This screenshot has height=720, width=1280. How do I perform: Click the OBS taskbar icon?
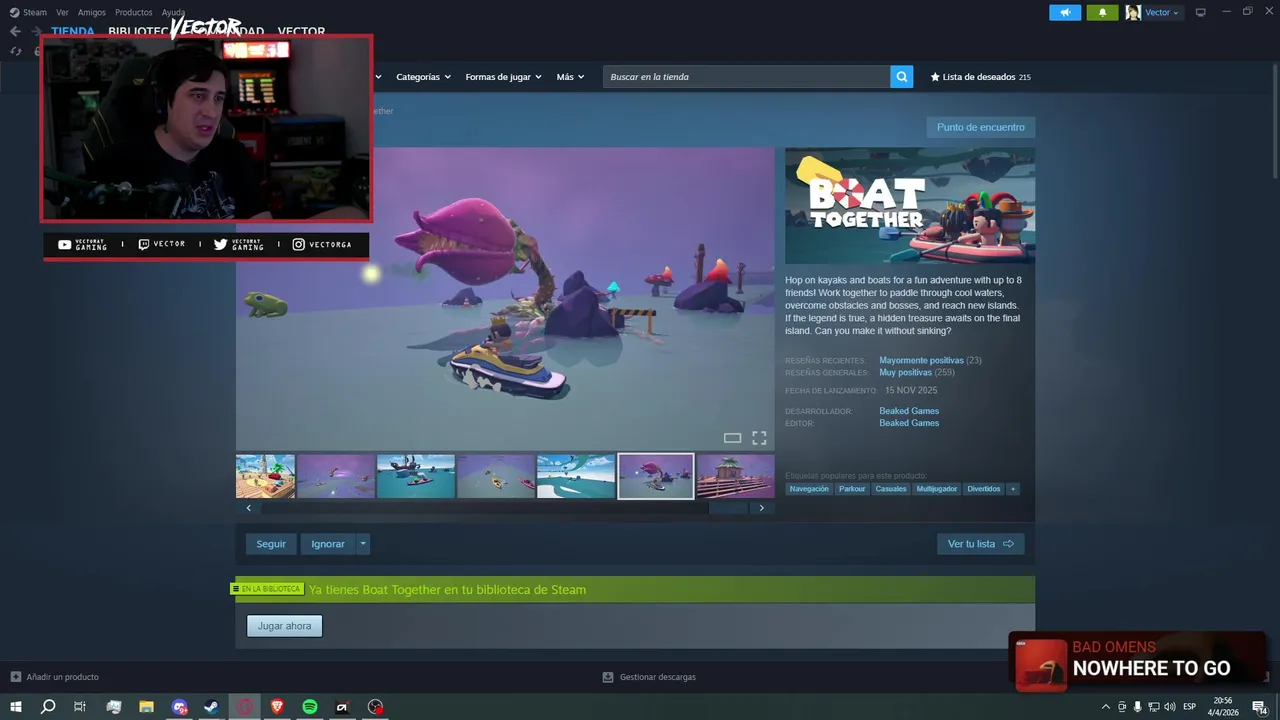point(375,707)
